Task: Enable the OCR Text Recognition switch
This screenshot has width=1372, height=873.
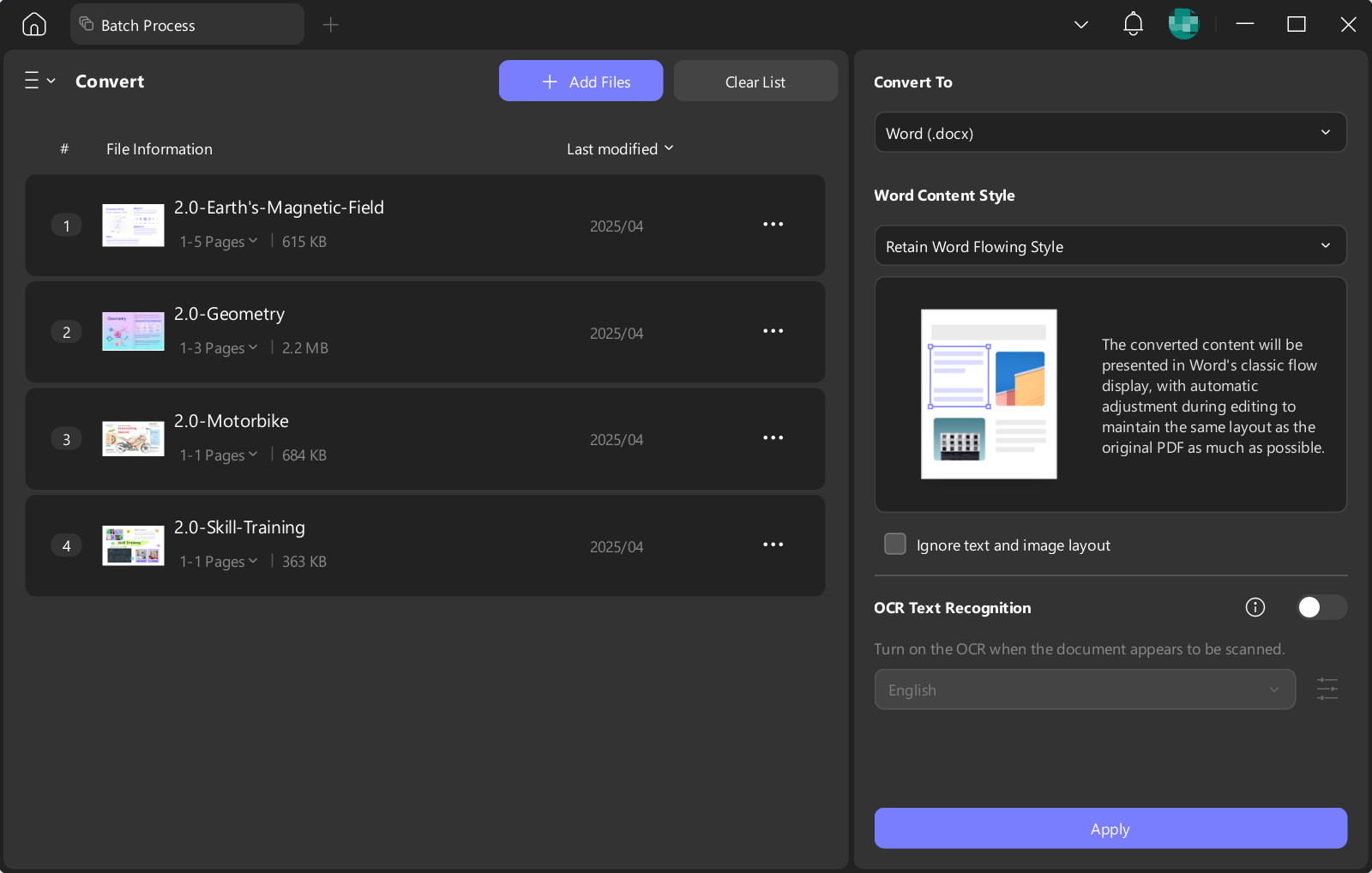Action: coord(1322,607)
